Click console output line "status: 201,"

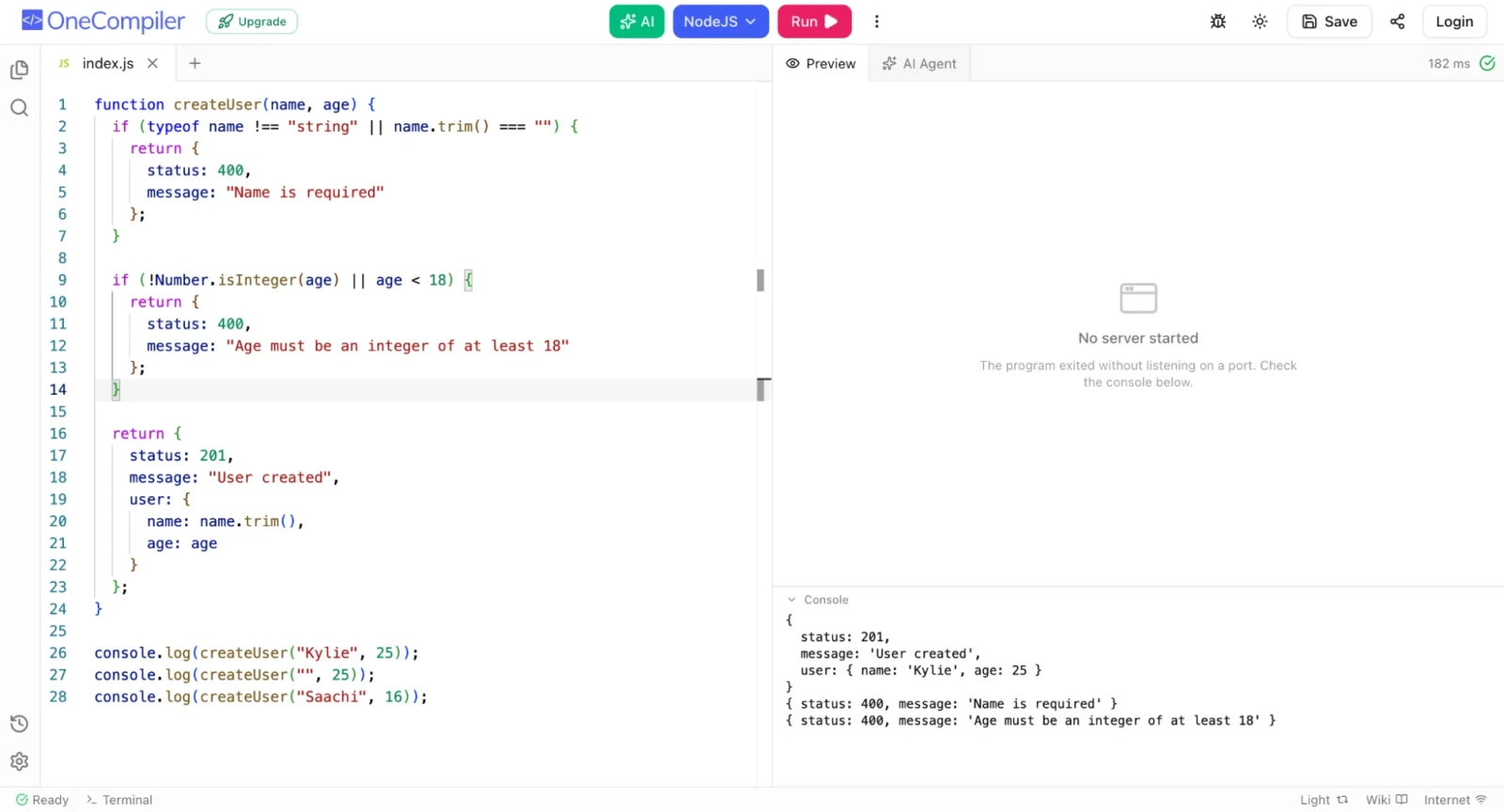[845, 637]
